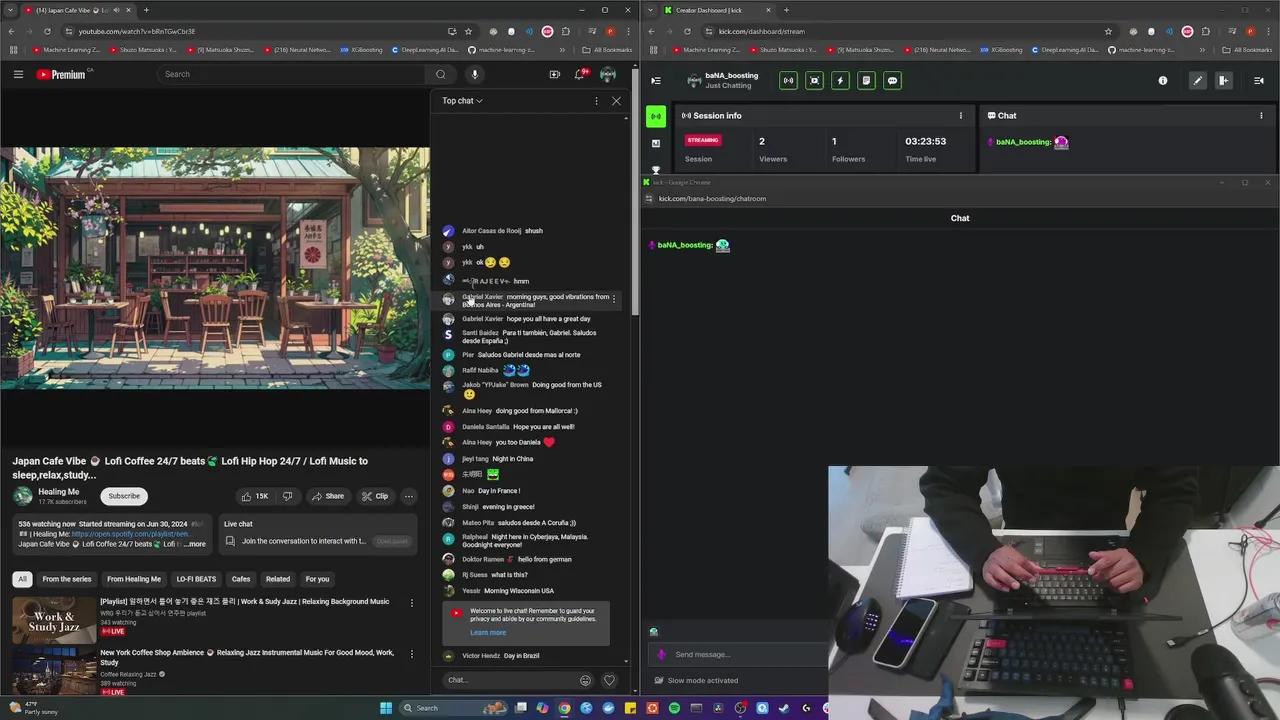
Task: Subscribe to the Healing Me channel
Action: coord(124,496)
